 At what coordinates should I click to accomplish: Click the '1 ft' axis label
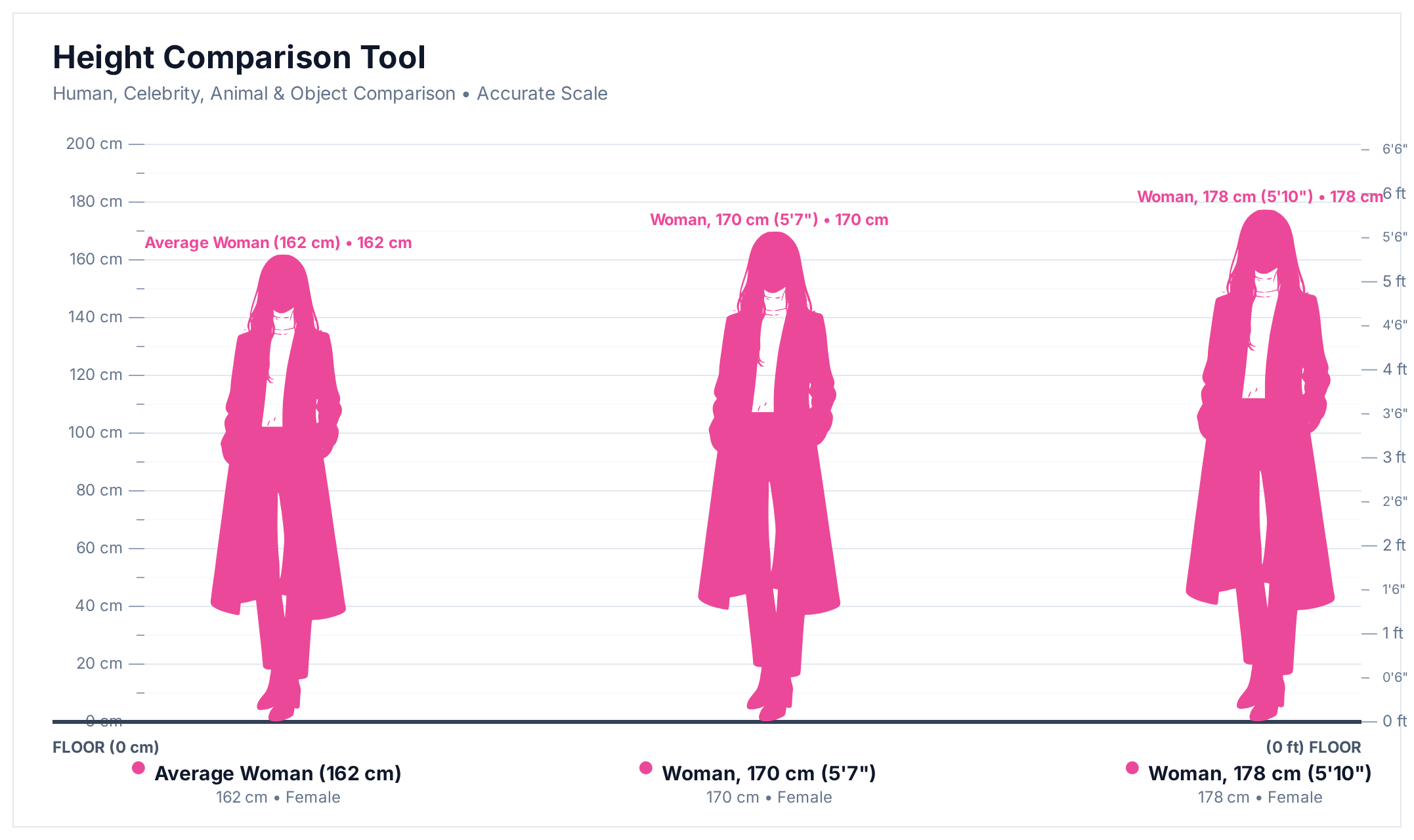(1393, 633)
